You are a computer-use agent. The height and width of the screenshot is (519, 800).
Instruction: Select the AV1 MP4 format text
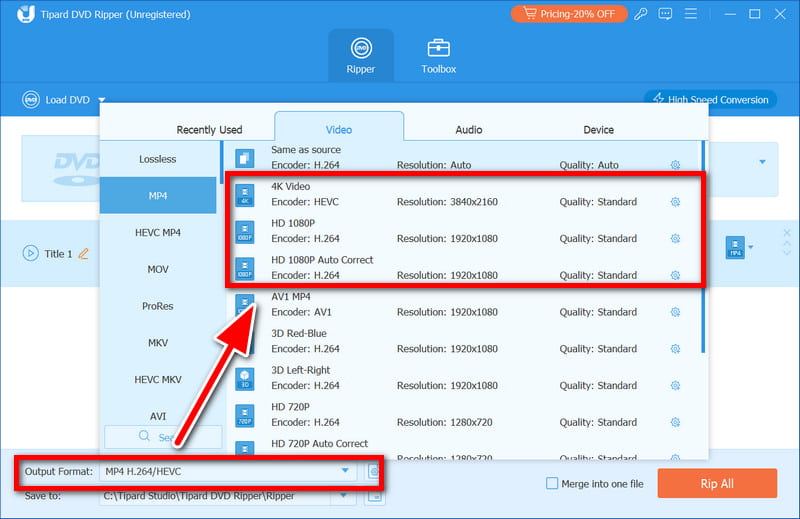point(291,296)
